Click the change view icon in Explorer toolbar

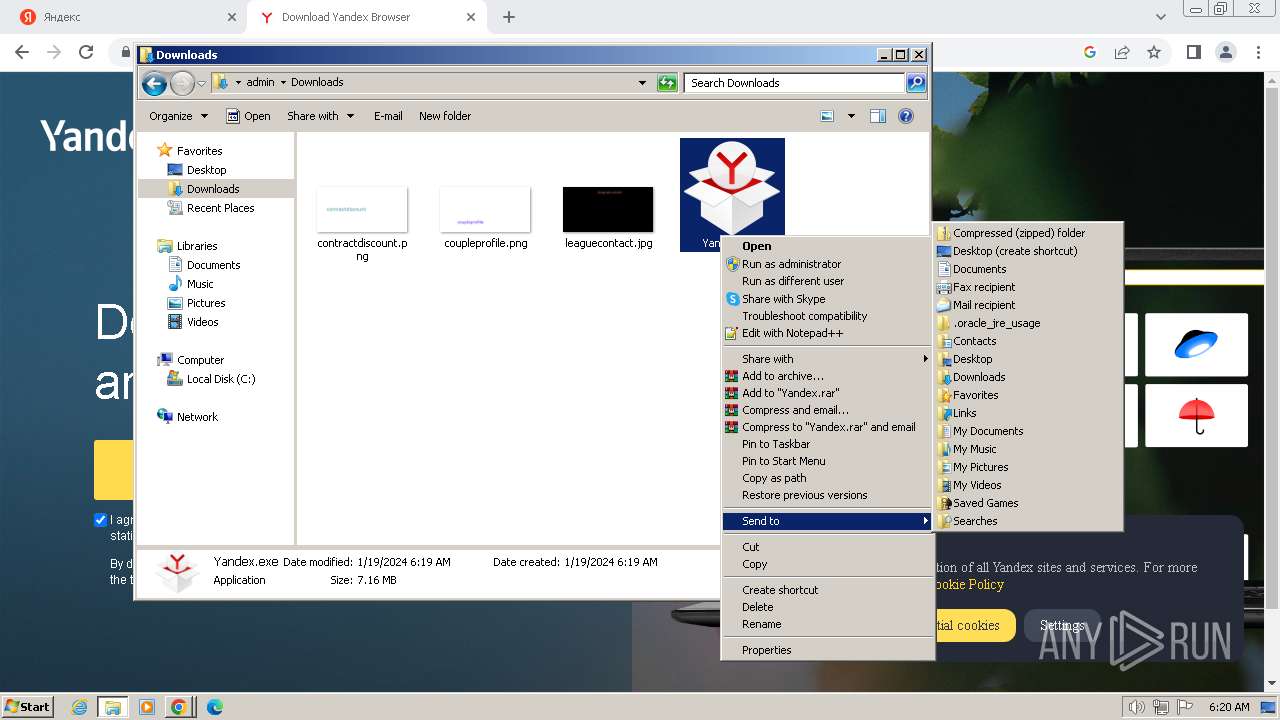point(827,116)
